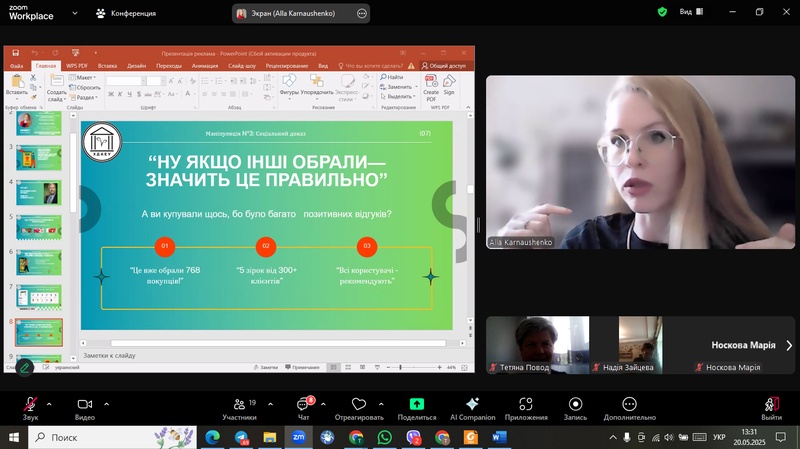Expand video options arrow next to Видео
800x449 pixels.
point(106,404)
